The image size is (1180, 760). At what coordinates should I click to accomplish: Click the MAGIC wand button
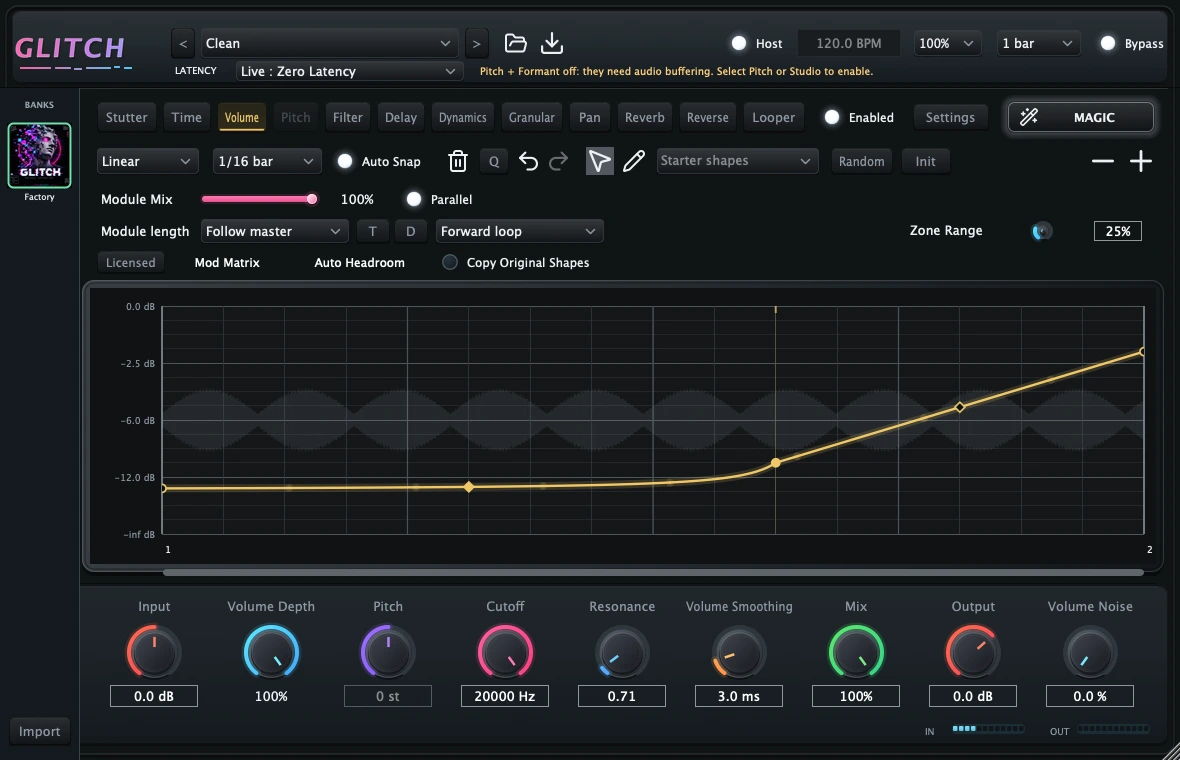1081,117
